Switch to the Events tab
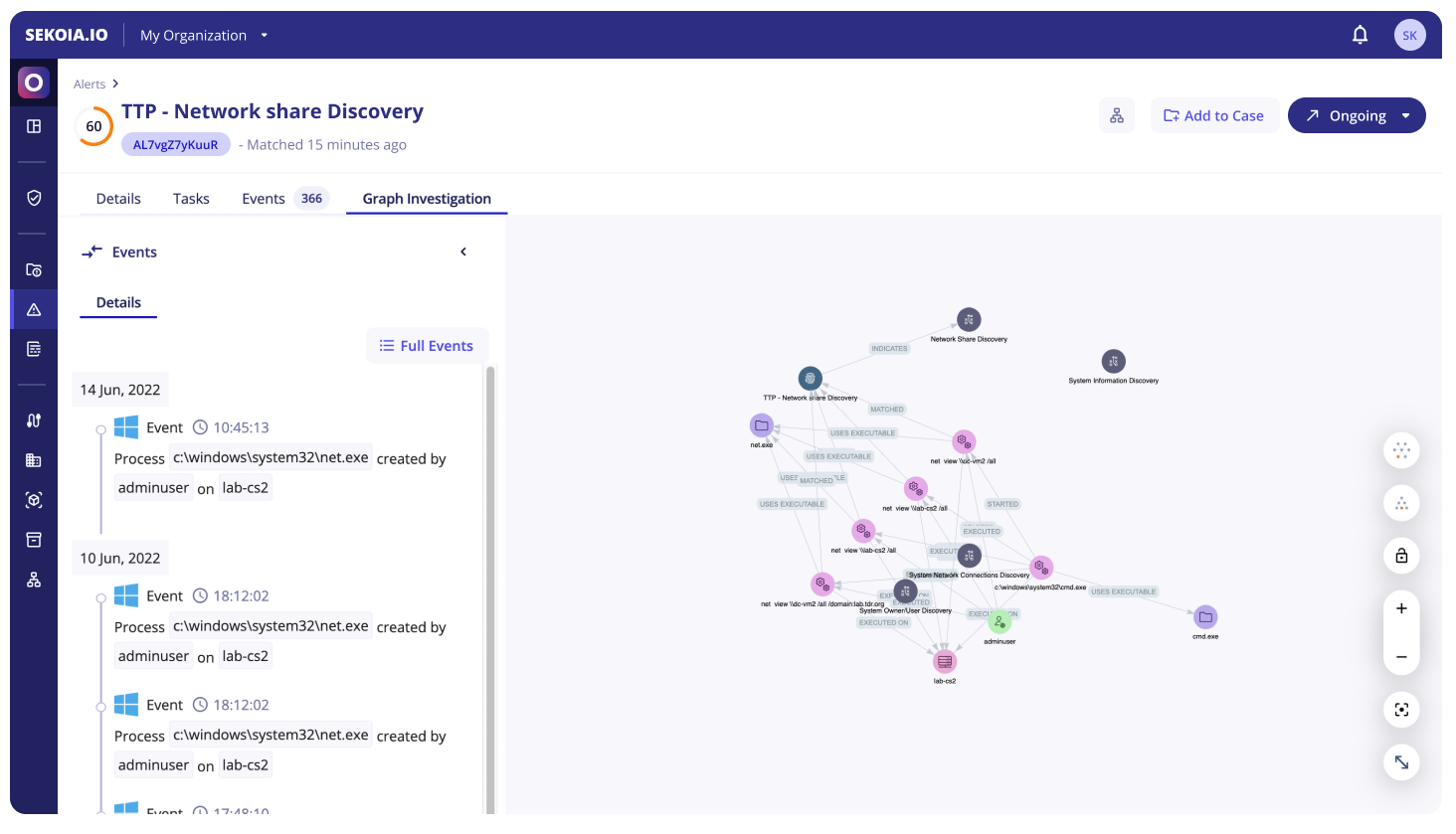Viewport: 1456px width, 834px height. point(264,198)
